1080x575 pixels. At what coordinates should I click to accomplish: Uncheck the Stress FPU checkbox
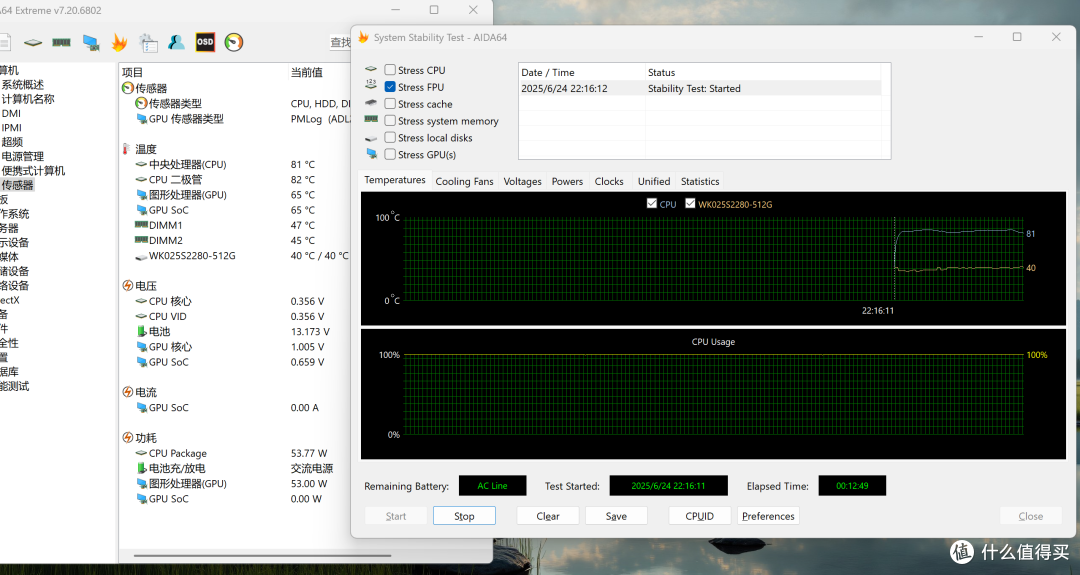pos(390,87)
